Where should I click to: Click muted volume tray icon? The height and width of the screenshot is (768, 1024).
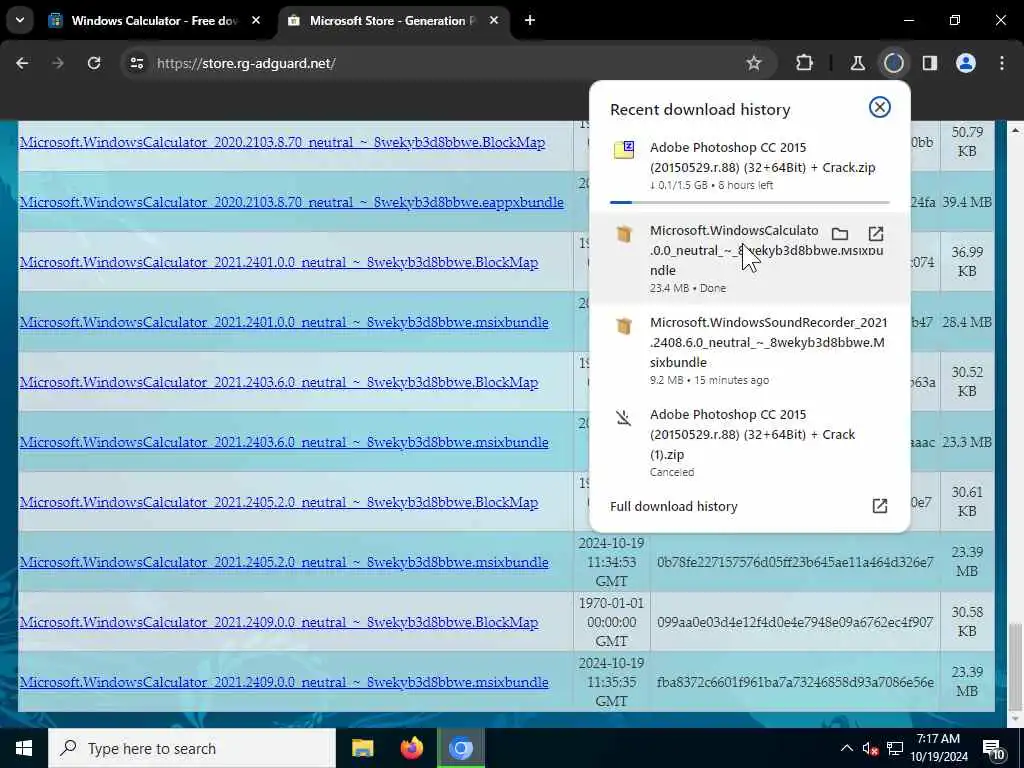(869, 749)
